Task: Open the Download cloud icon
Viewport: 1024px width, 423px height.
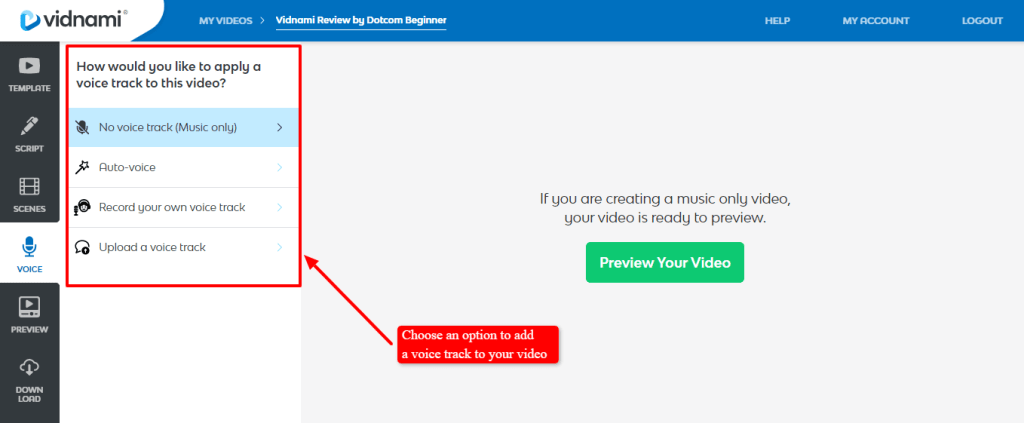Action: tap(29, 368)
